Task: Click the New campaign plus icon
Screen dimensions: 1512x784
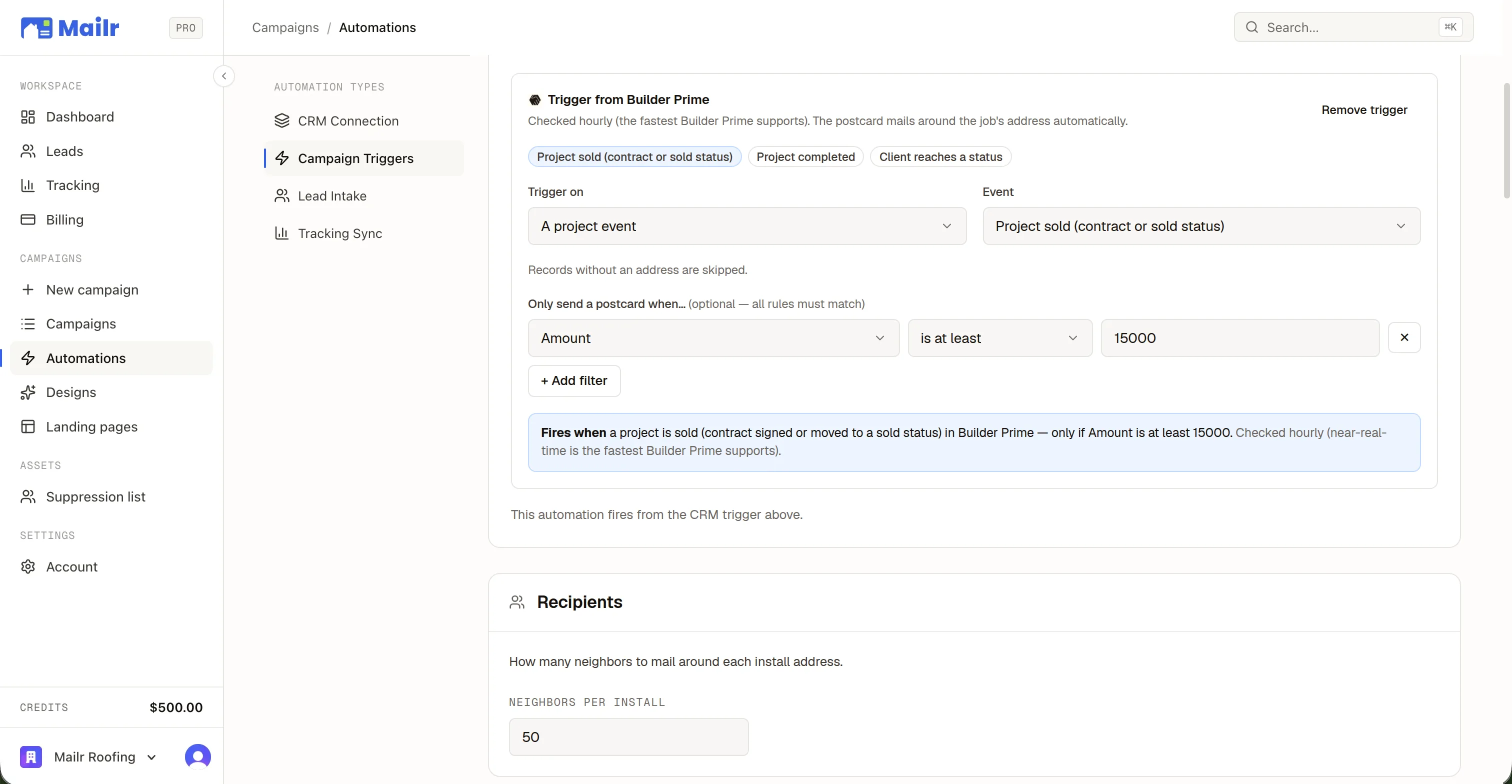Action: [x=27, y=290]
